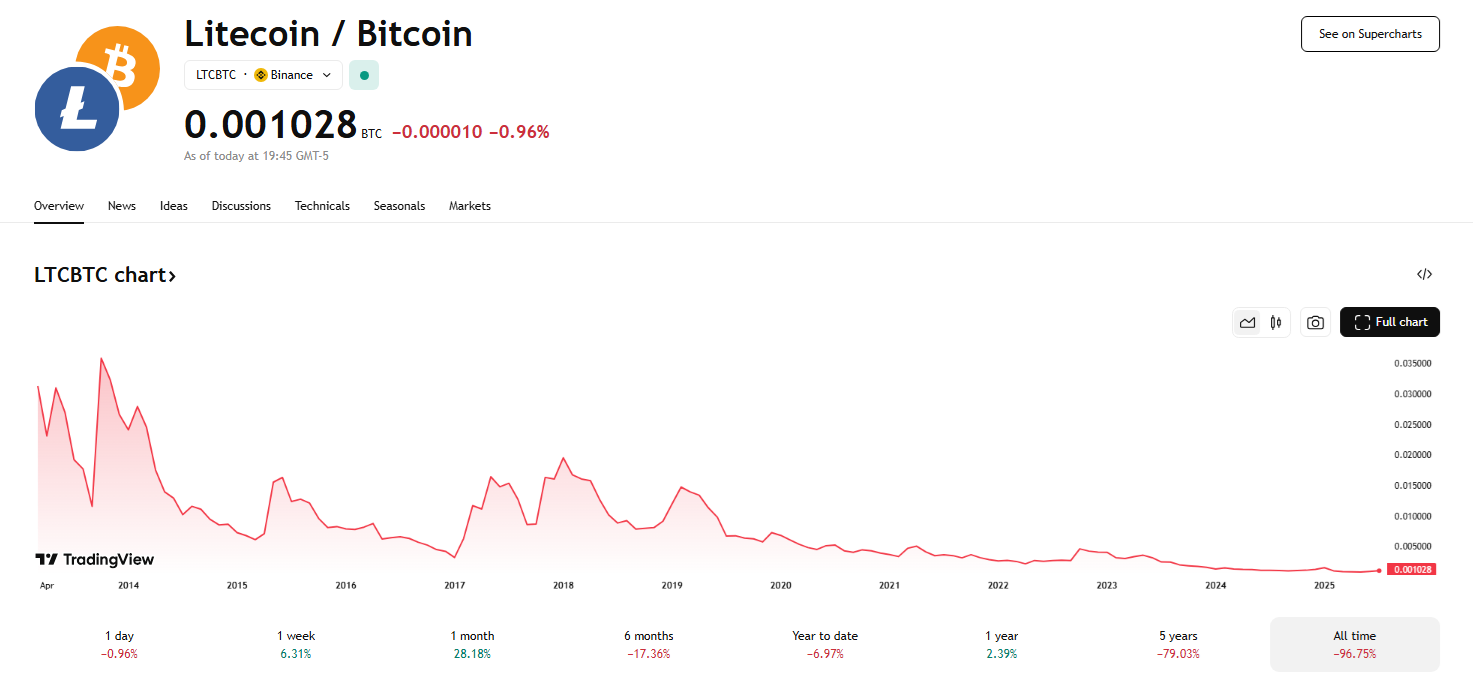Click the Litecoin / Bitcoin page title

click(328, 34)
